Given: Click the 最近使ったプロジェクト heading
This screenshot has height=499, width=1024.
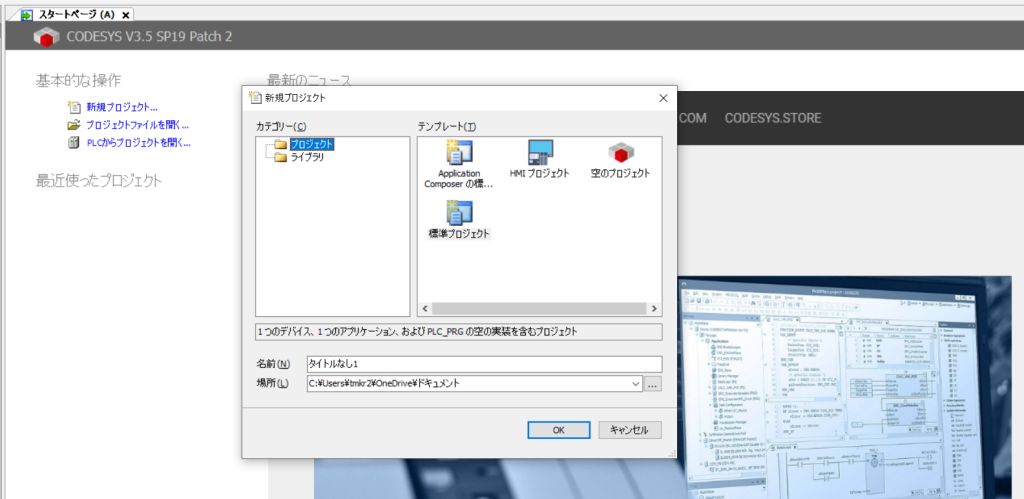Looking at the screenshot, I should [99, 180].
